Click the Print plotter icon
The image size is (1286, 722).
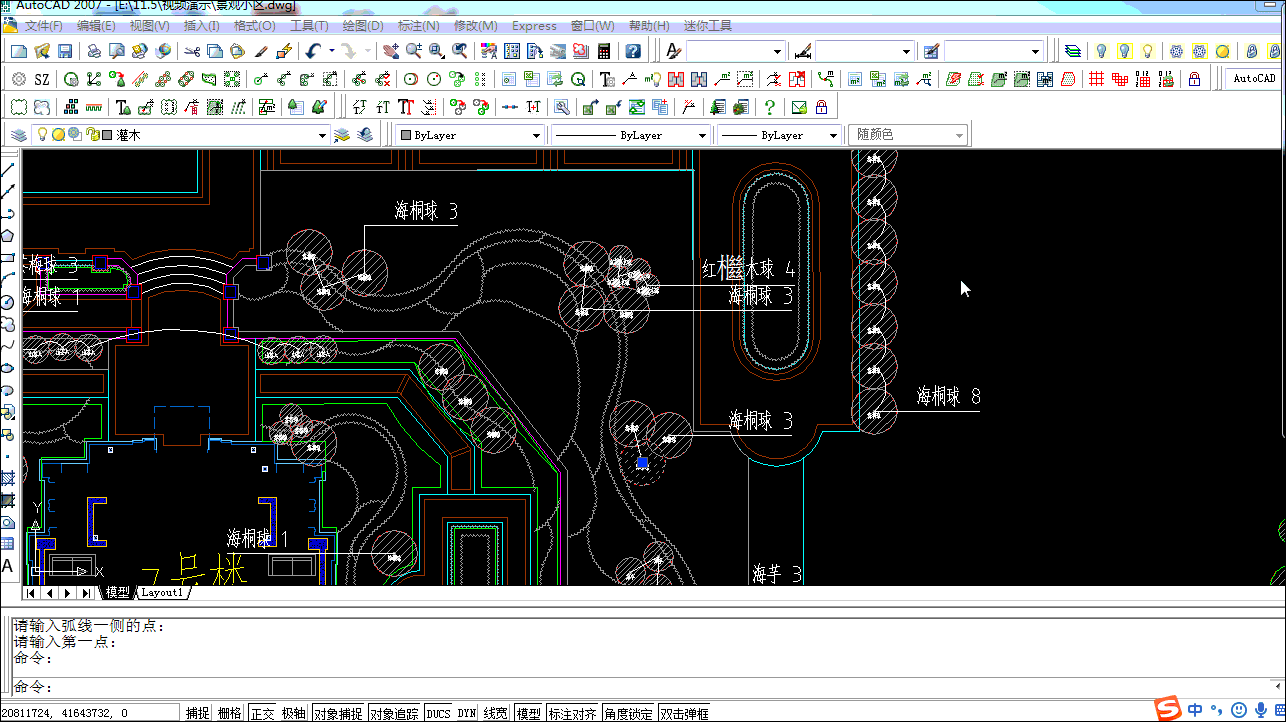click(93, 51)
